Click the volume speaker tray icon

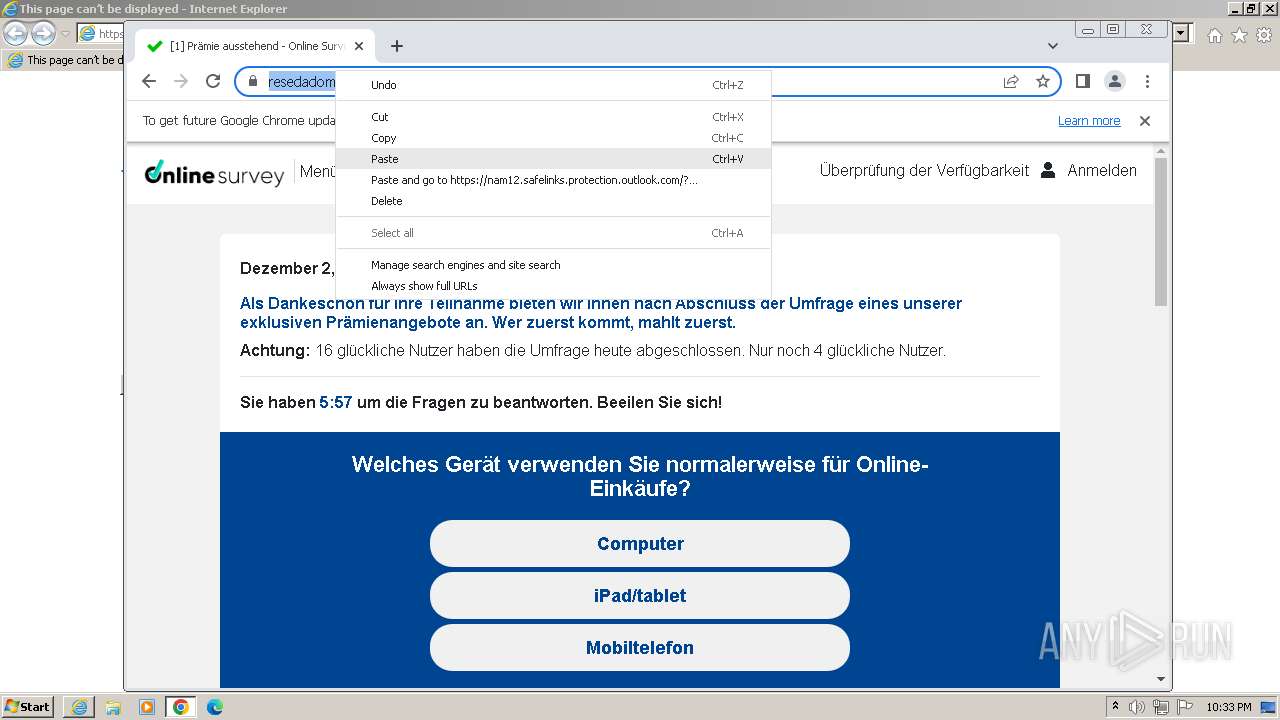pyautogui.click(x=1137, y=707)
